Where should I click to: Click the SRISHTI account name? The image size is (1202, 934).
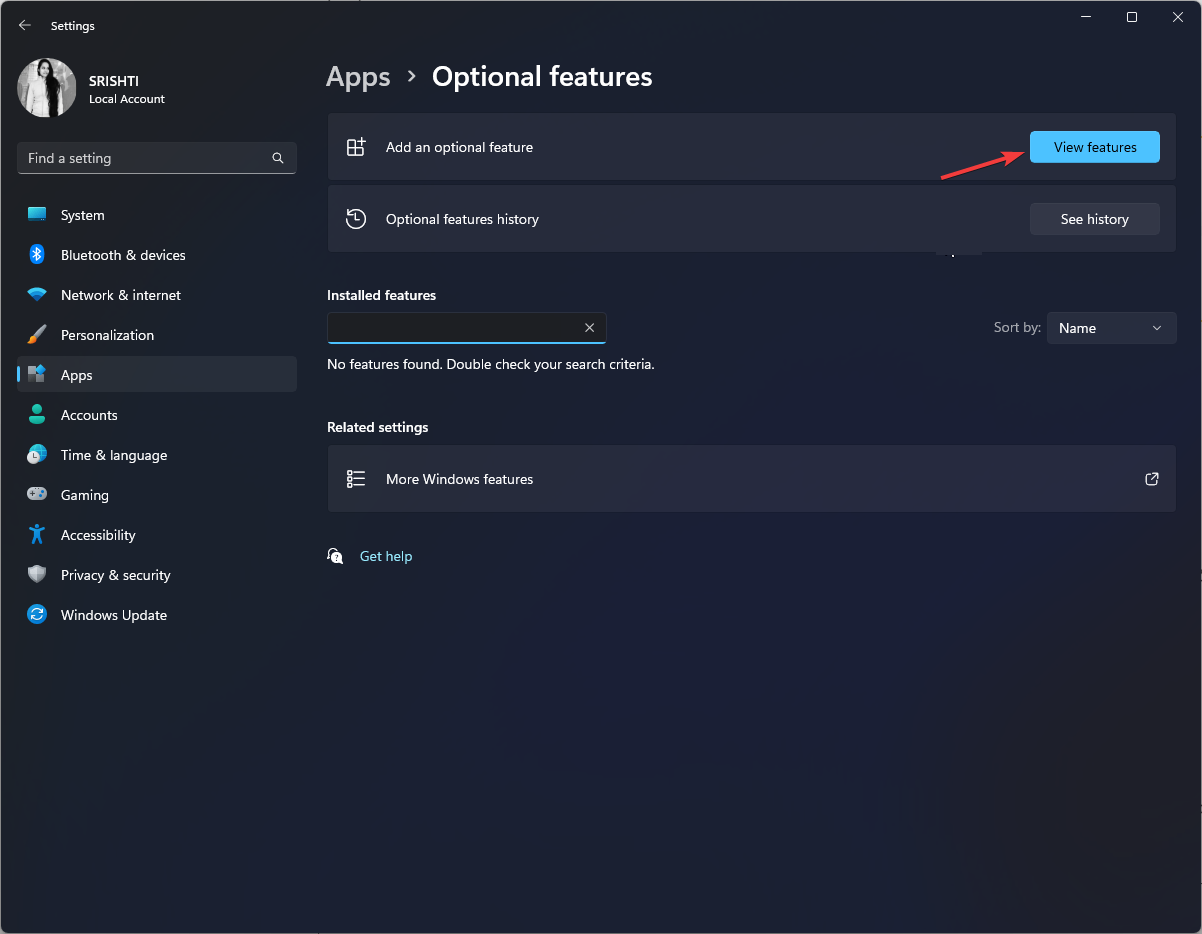tap(114, 82)
